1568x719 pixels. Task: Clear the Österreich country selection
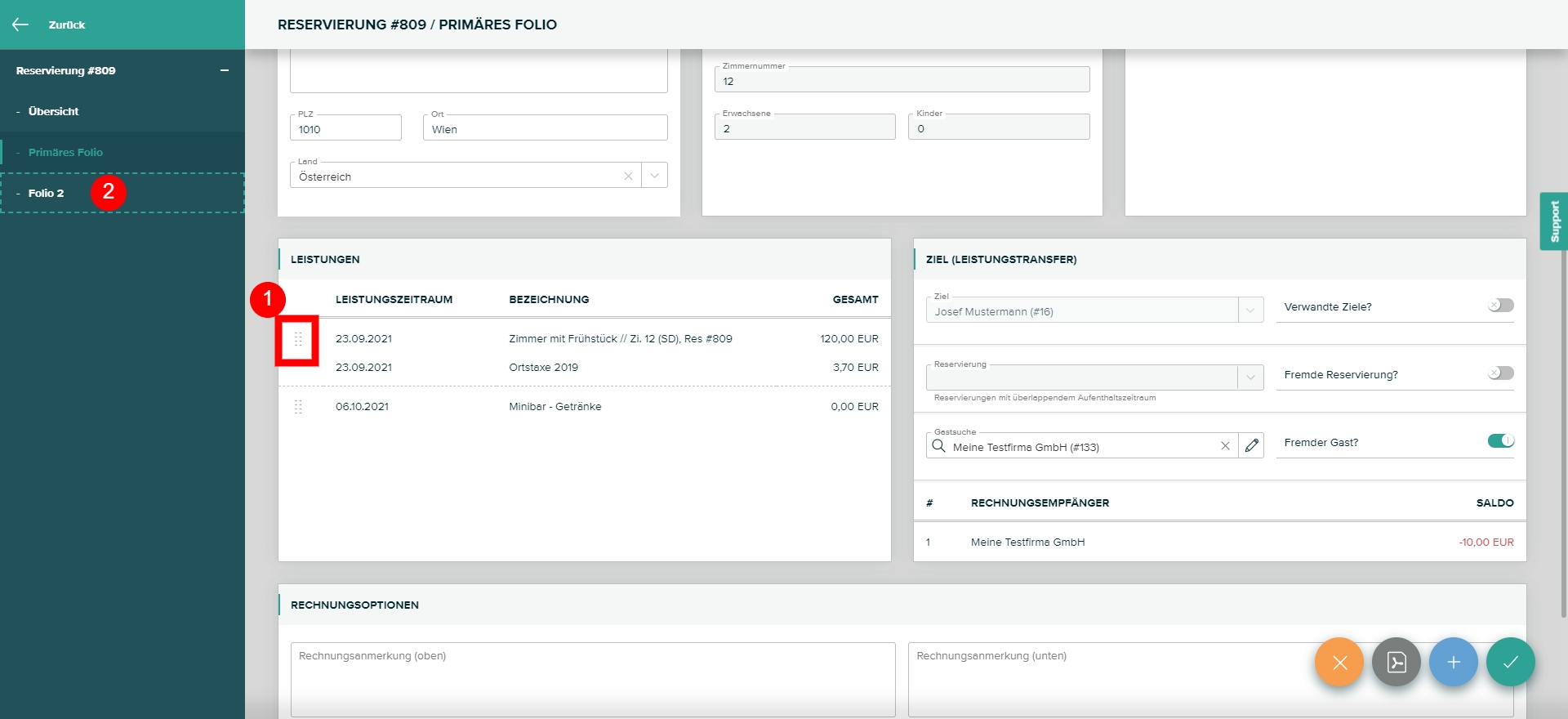coord(628,176)
